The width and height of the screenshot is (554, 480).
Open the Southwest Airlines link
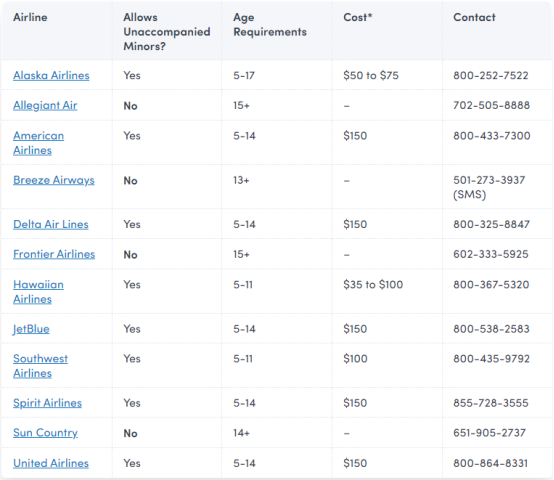41,366
